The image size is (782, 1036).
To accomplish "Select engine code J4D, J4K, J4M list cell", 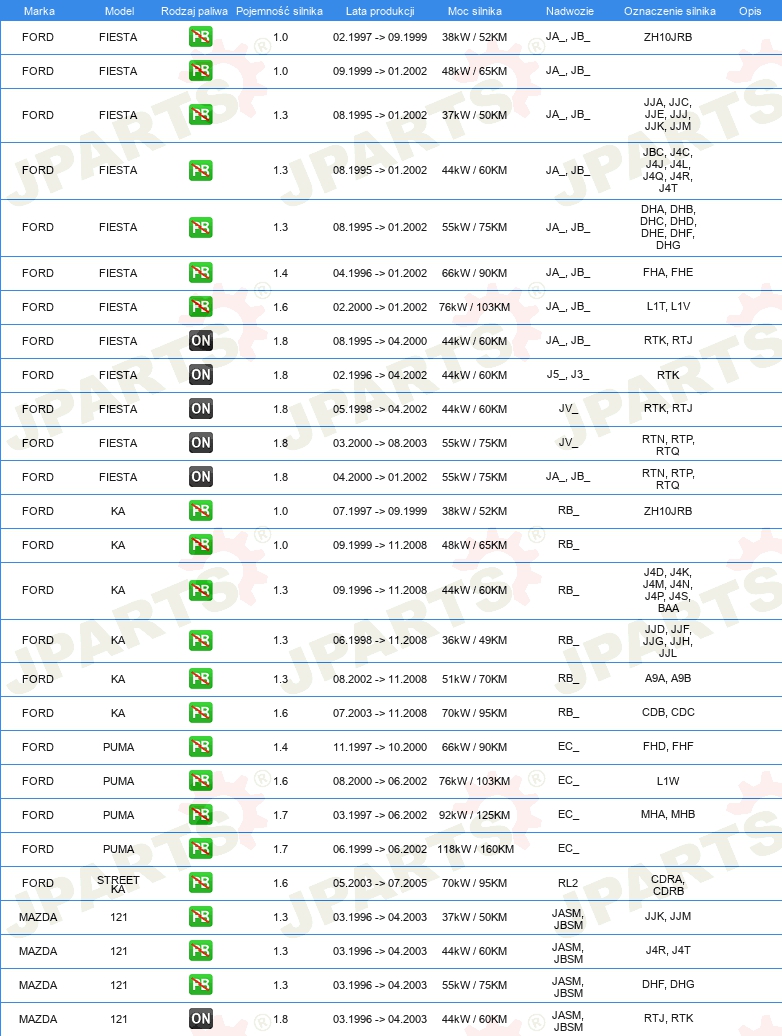I will tap(668, 590).
